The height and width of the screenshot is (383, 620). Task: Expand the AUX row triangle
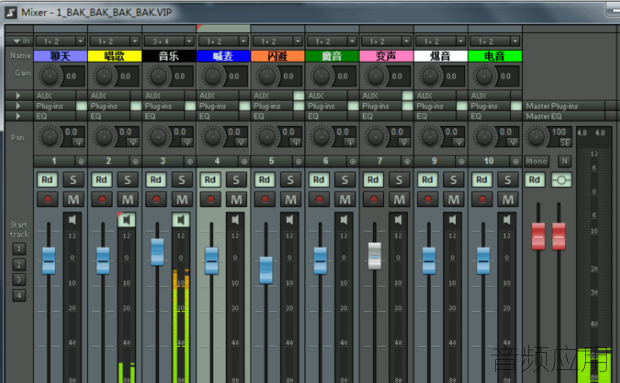(18, 96)
